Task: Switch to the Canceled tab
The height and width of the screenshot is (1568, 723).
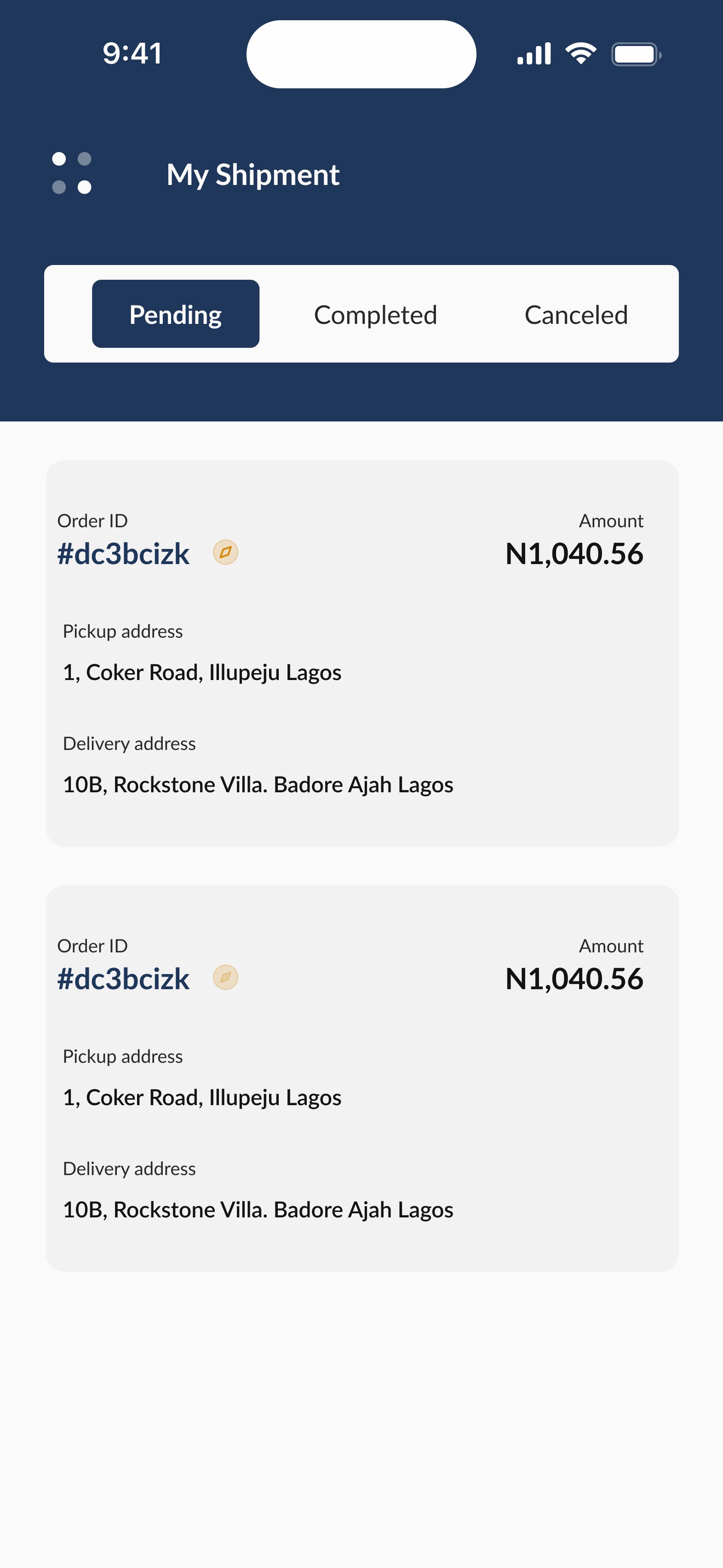Action: tap(576, 315)
